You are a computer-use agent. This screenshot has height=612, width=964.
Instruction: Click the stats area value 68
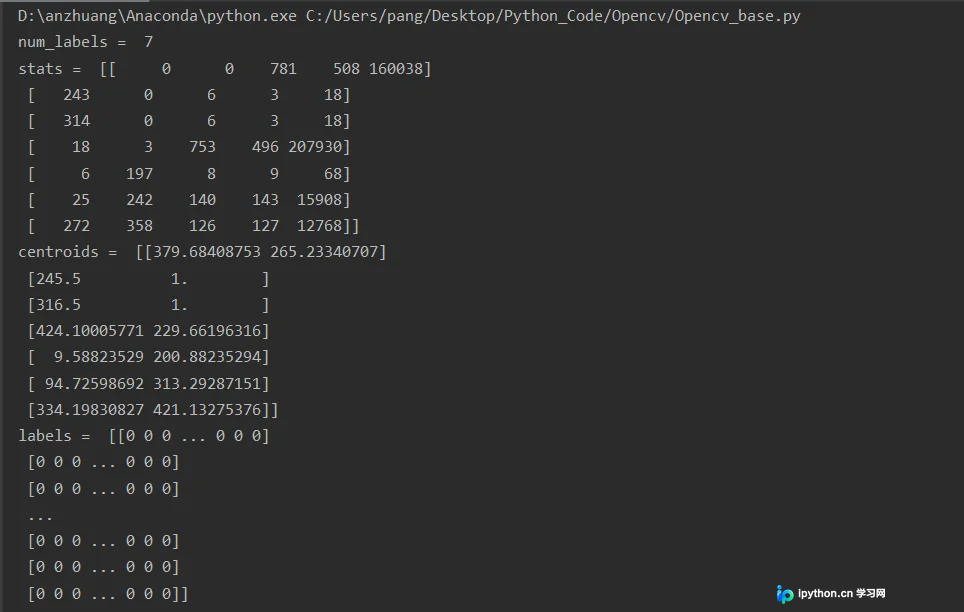click(x=333, y=174)
